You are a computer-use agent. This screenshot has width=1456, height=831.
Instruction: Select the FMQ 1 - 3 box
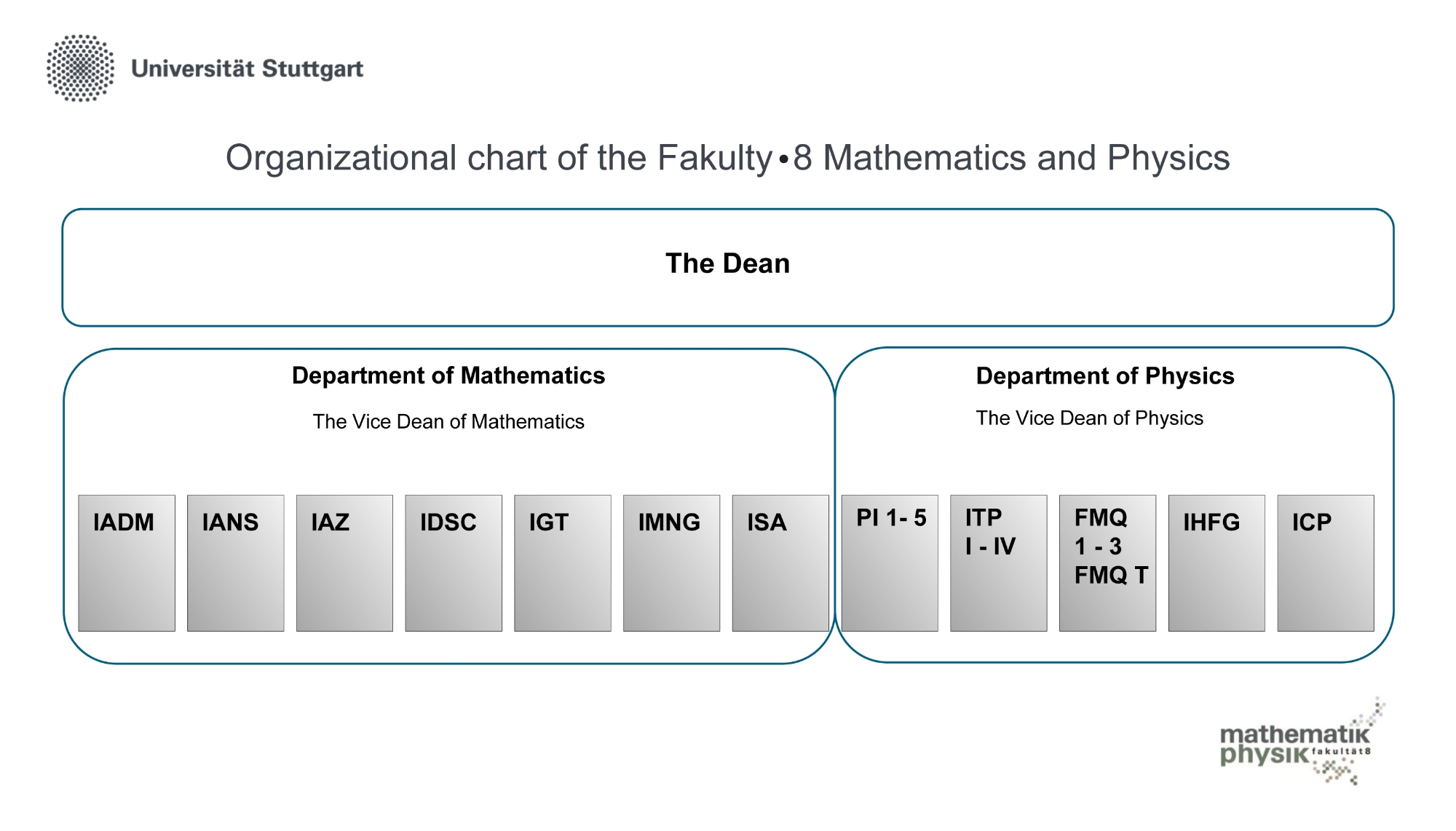click(1107, 563)
